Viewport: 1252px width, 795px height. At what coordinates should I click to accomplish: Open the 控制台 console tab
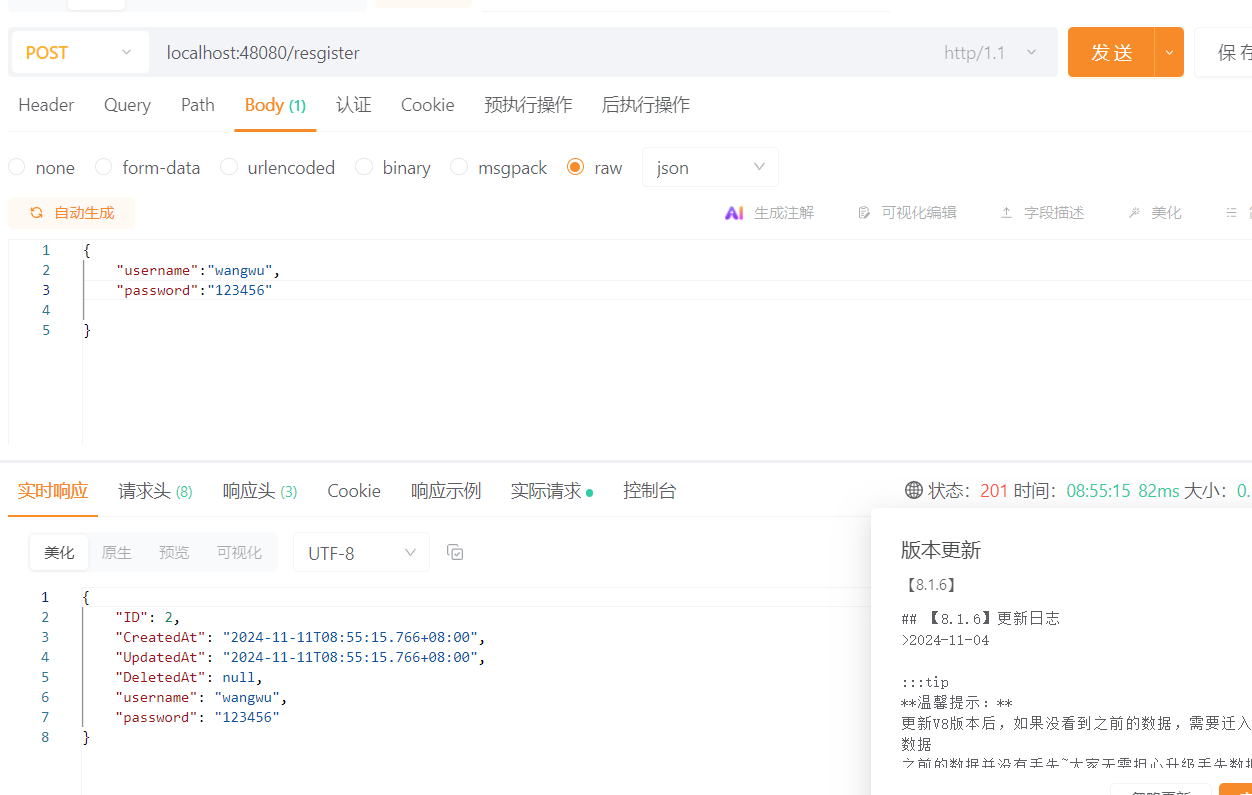[x=649, y=491]
